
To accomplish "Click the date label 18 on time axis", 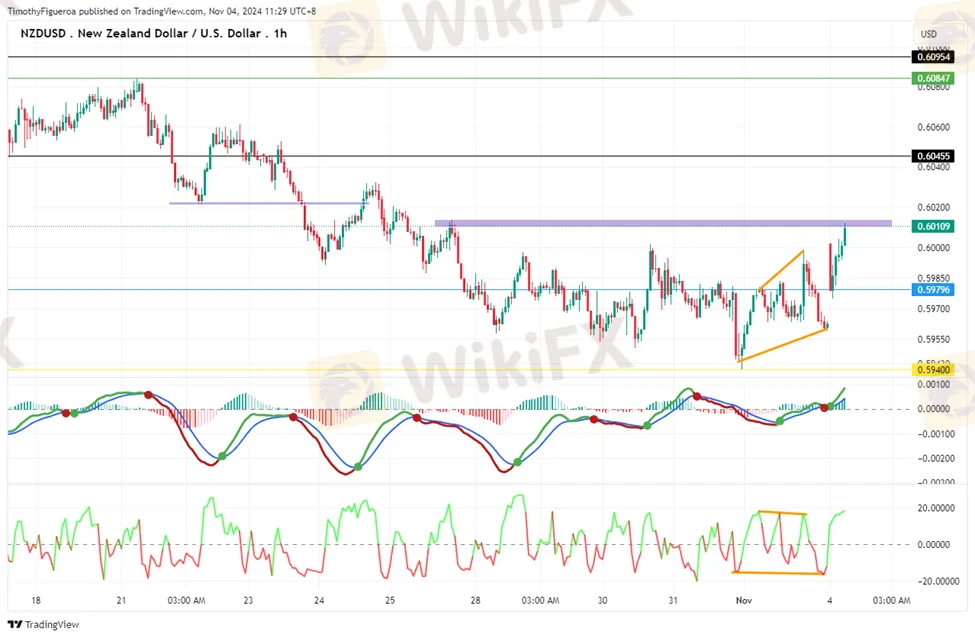I will (36, 601).
